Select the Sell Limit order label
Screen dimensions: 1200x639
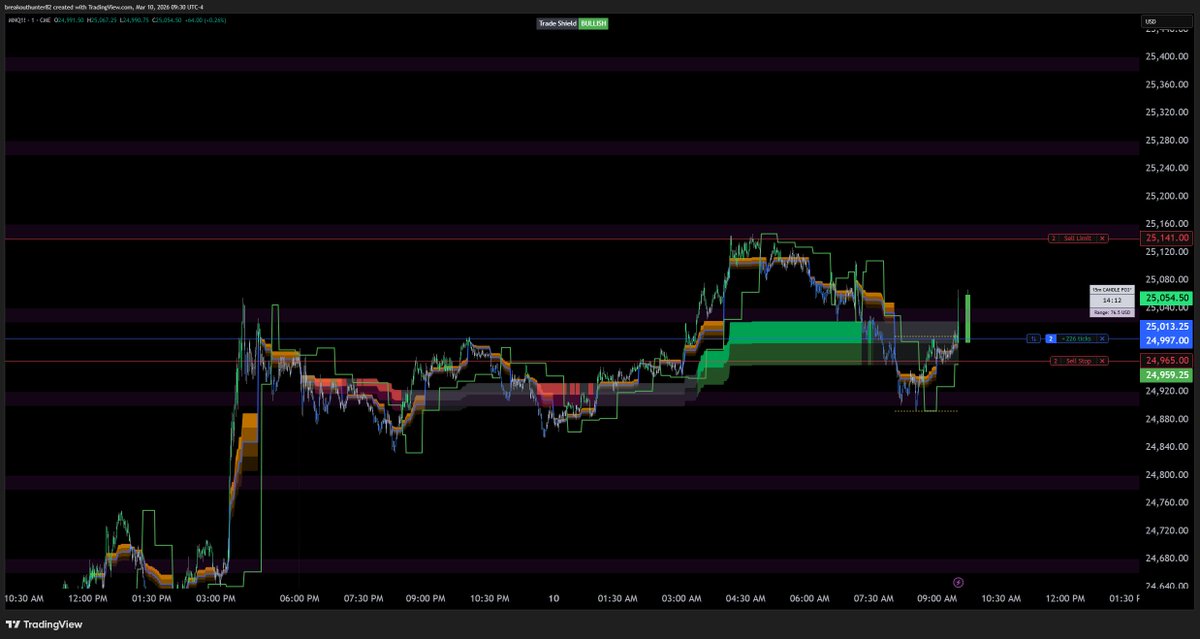[1077, 238]
